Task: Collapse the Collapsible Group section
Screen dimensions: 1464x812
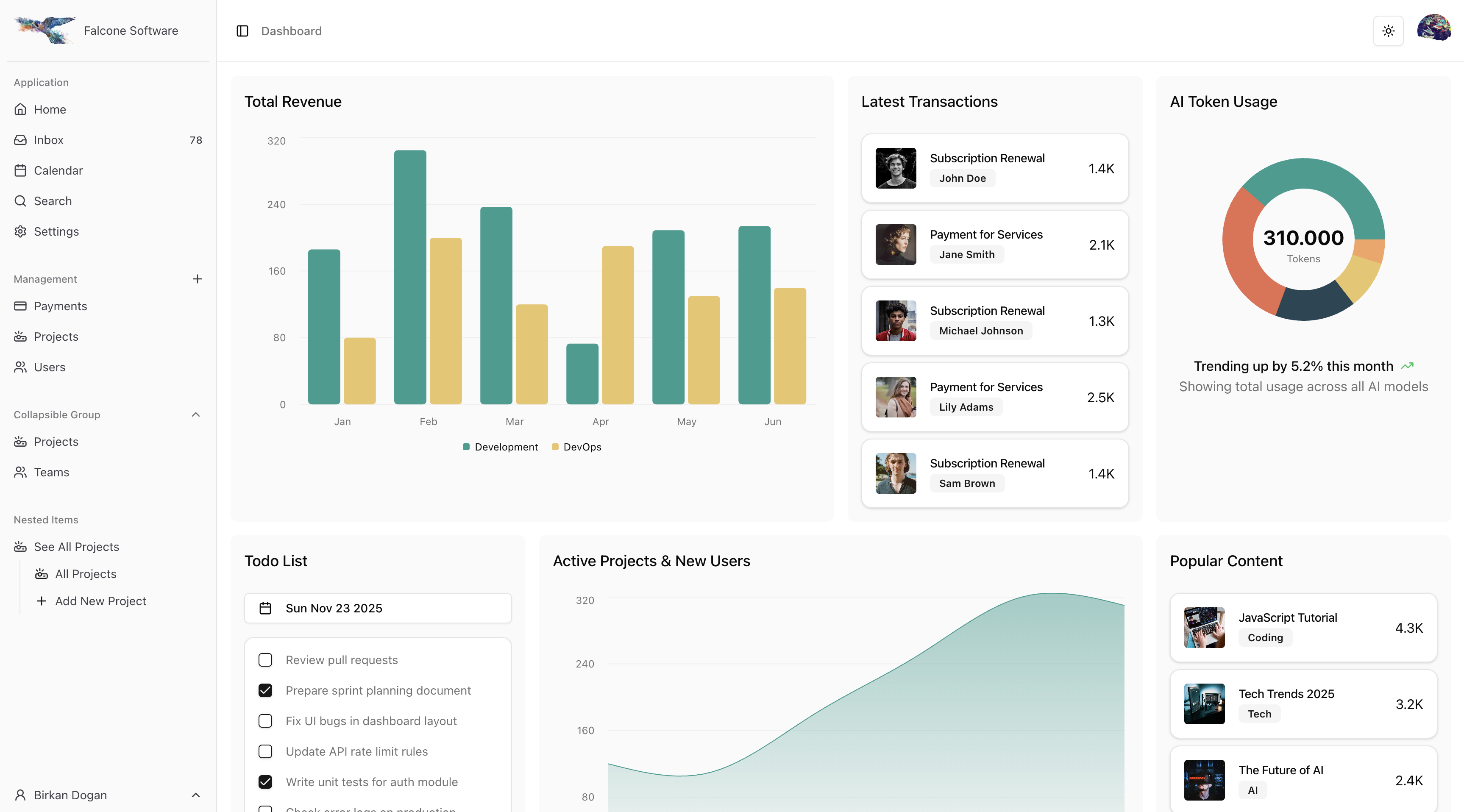Action: (x=195, y=414)
